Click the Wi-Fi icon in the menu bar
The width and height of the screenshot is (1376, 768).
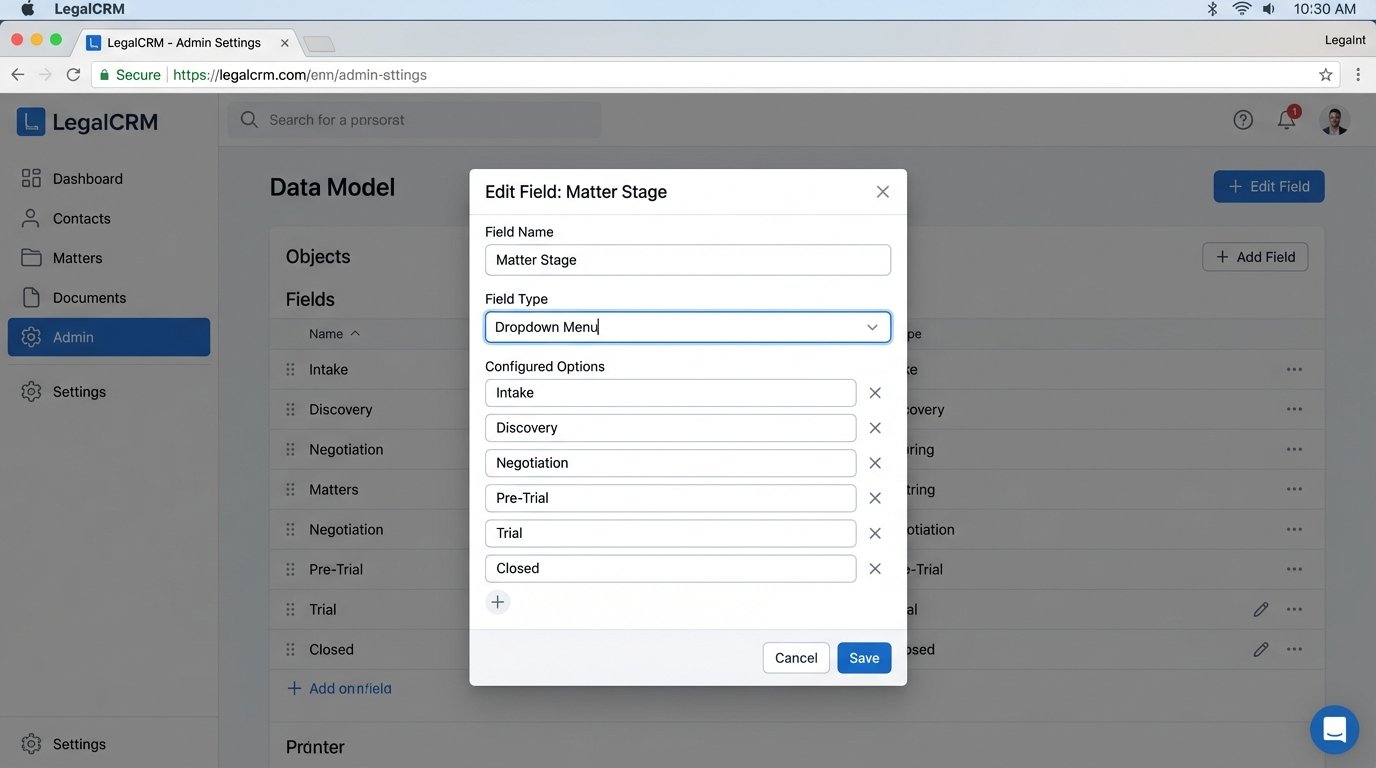[x=1242, y=8]
